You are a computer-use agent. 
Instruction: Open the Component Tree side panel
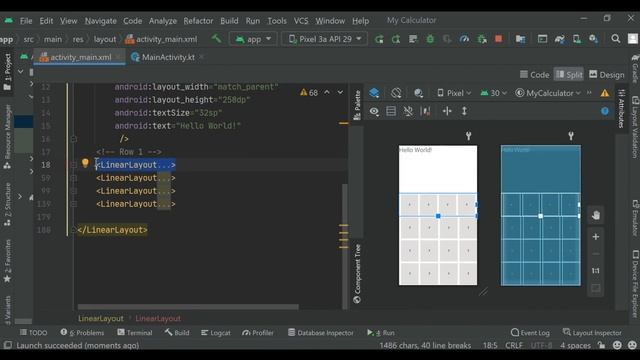[357, 273]
